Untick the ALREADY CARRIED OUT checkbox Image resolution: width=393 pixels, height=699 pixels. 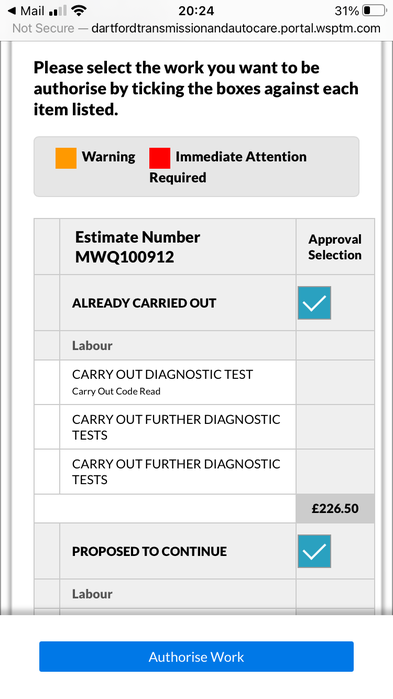[x=314, y=303]
